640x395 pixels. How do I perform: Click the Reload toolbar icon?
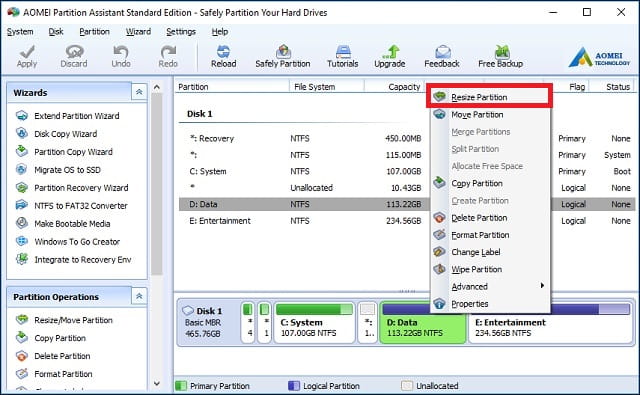click(223, 56)
